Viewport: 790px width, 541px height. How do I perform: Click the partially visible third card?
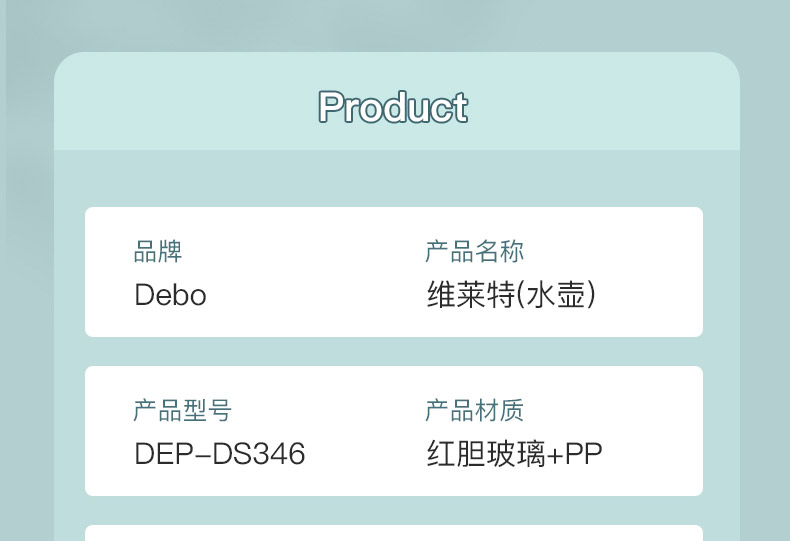[x=394, y=533]
